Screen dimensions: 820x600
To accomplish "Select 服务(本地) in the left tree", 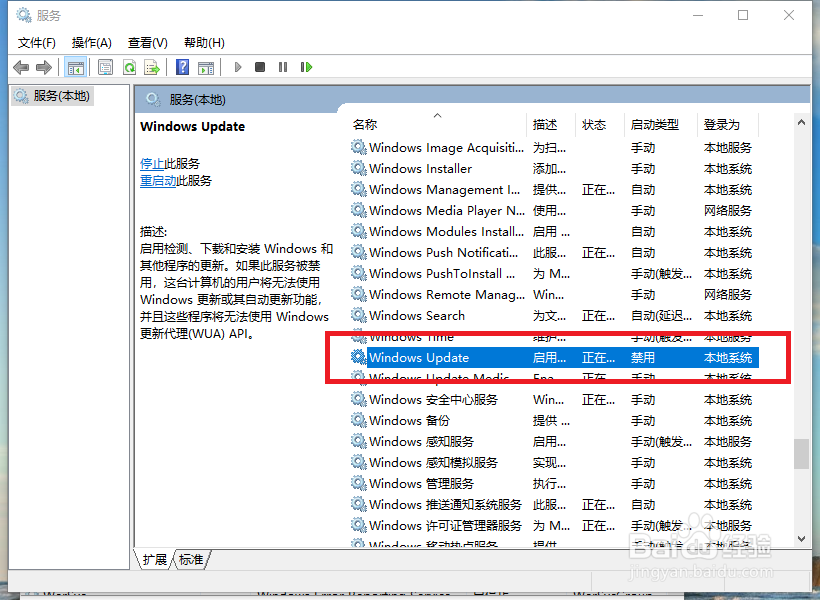I will point(53,96).
